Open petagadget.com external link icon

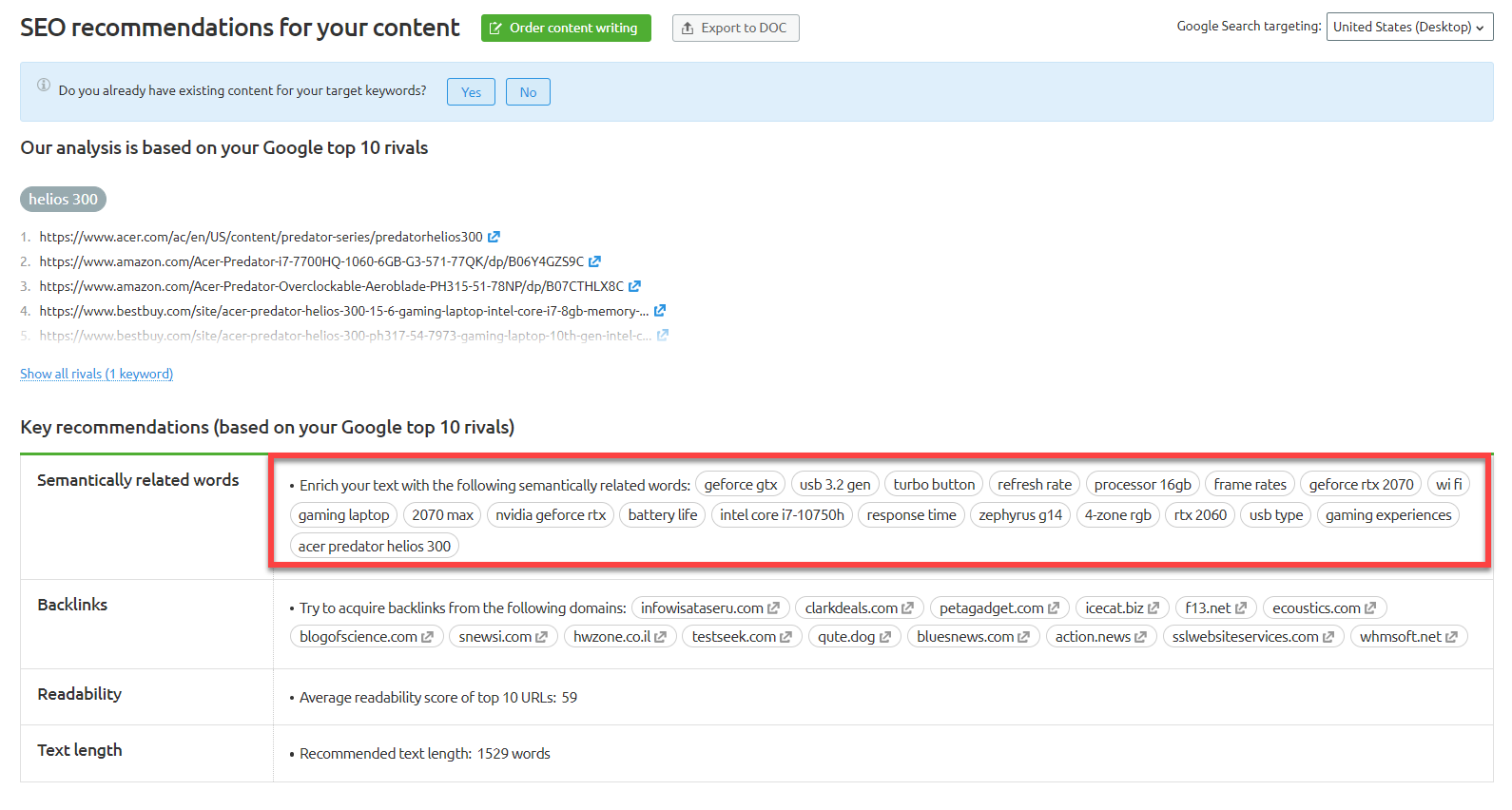point(1054,608)
